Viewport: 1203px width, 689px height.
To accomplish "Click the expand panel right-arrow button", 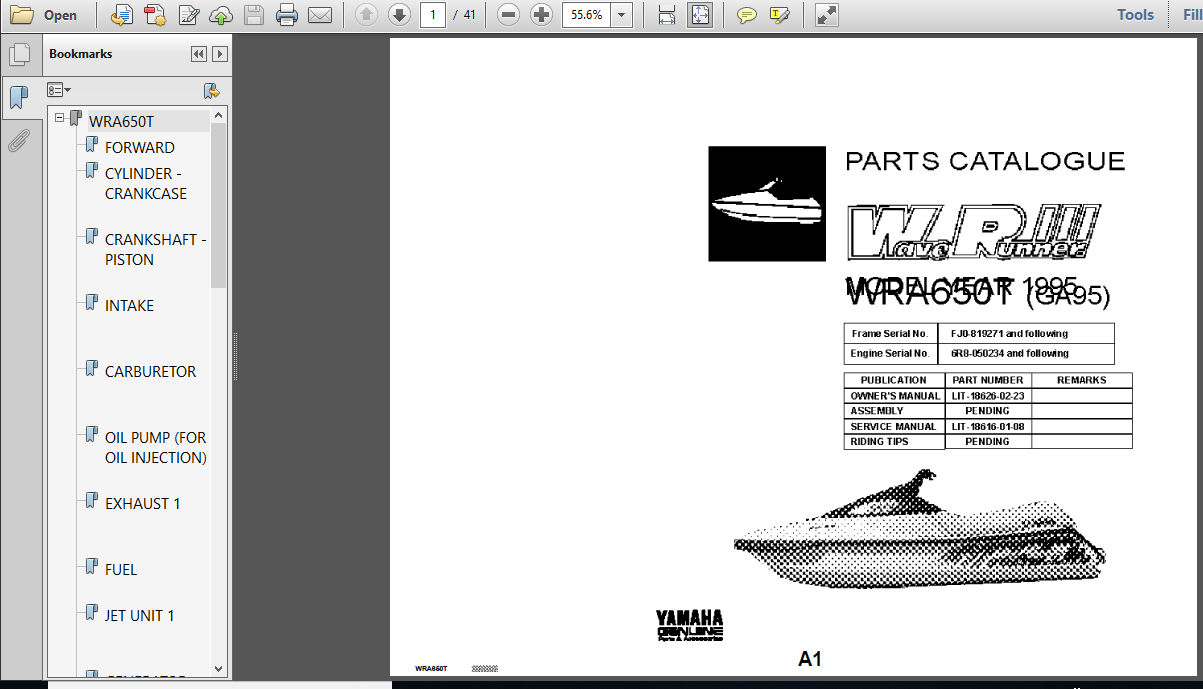I will (220, 54).
